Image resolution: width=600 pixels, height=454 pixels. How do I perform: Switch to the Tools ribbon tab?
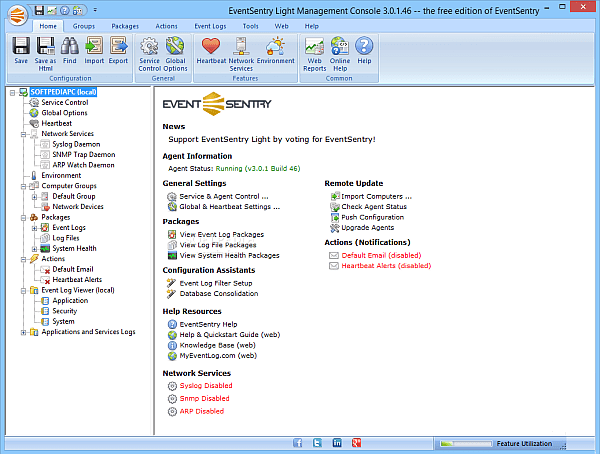tap(251, 26)
